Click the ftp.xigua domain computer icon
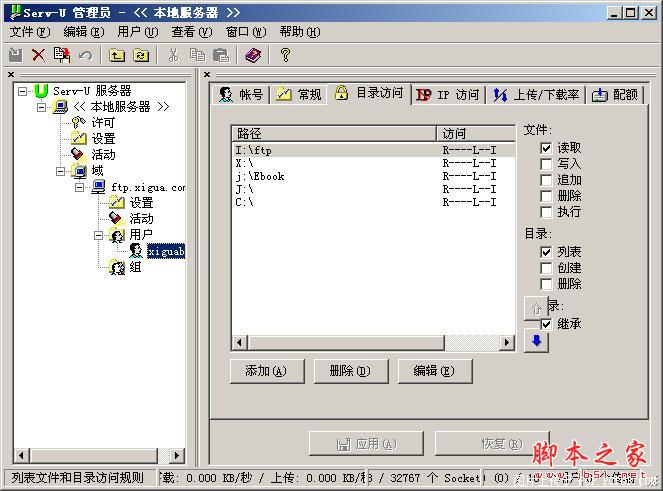The height and width of the screenshot is (491, 663). point(99,187)
